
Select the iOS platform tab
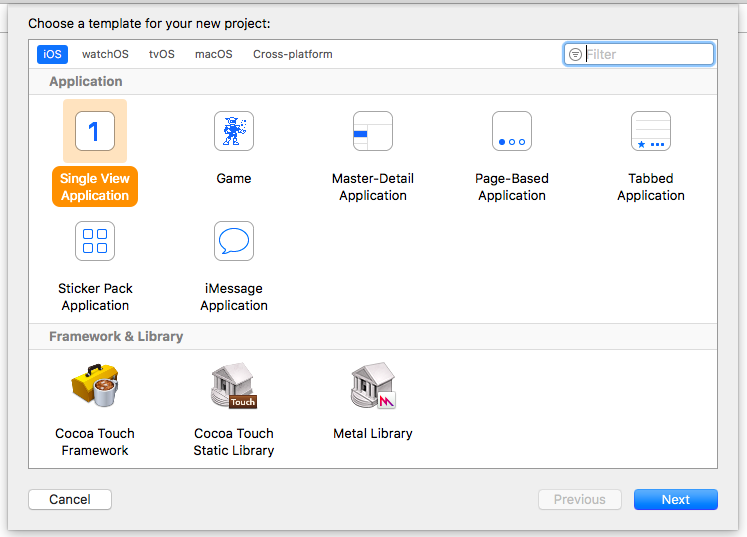click(52, 54)
